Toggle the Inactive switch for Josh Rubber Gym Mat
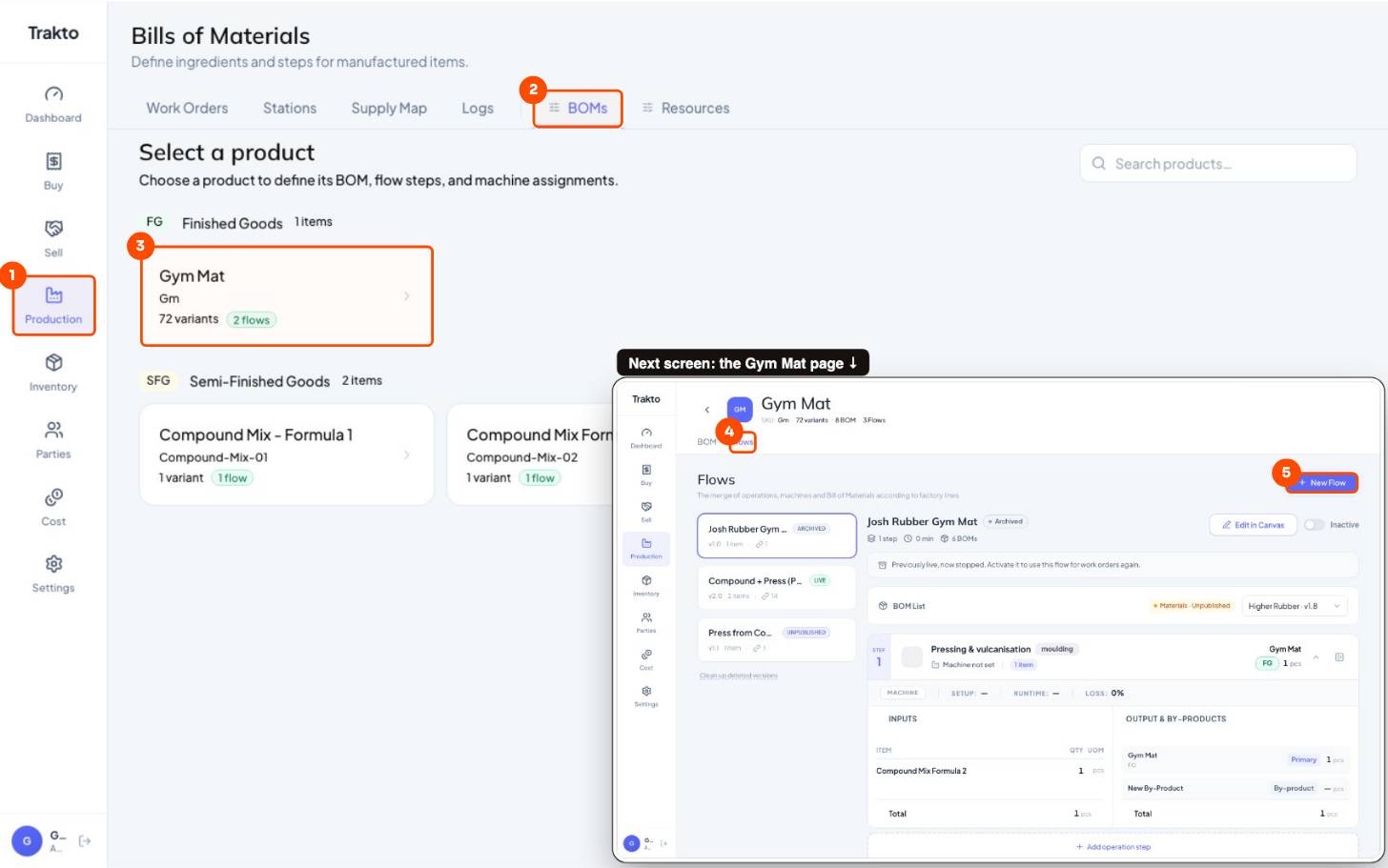Screen dimensions: 1388x868 tap(1315, 525)
